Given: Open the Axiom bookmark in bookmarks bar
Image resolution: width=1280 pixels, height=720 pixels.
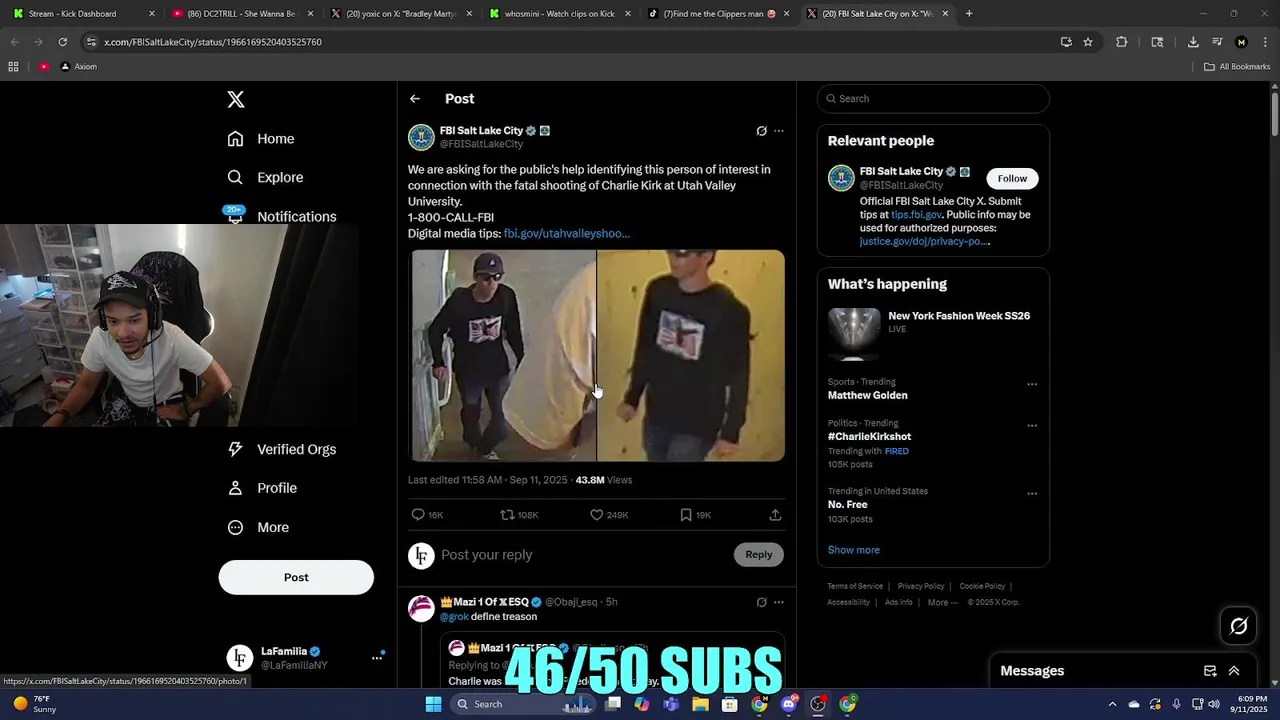Looking at the screenshot, I should coord(78,67).
